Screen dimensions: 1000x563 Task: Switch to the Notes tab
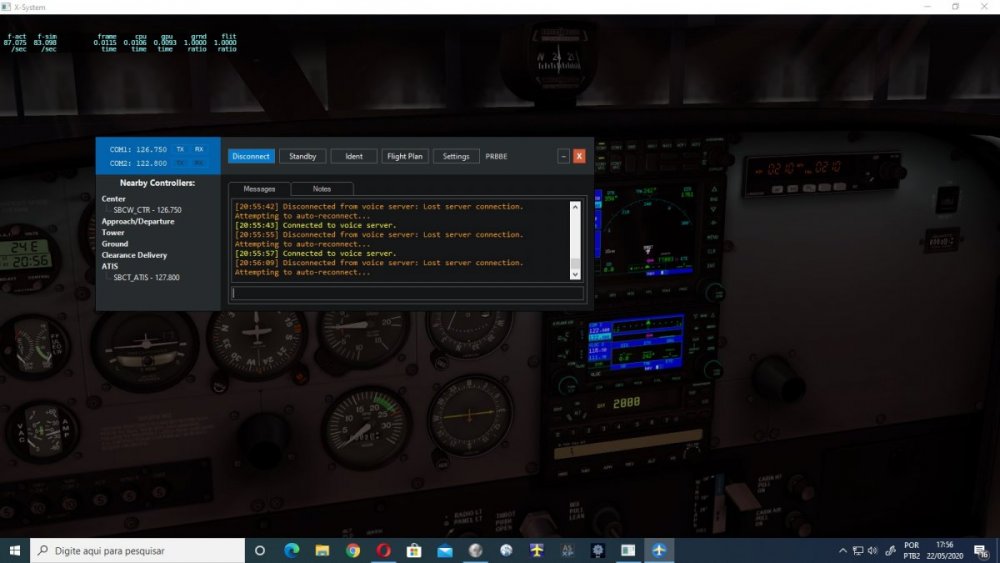click(x=321, y=189)
